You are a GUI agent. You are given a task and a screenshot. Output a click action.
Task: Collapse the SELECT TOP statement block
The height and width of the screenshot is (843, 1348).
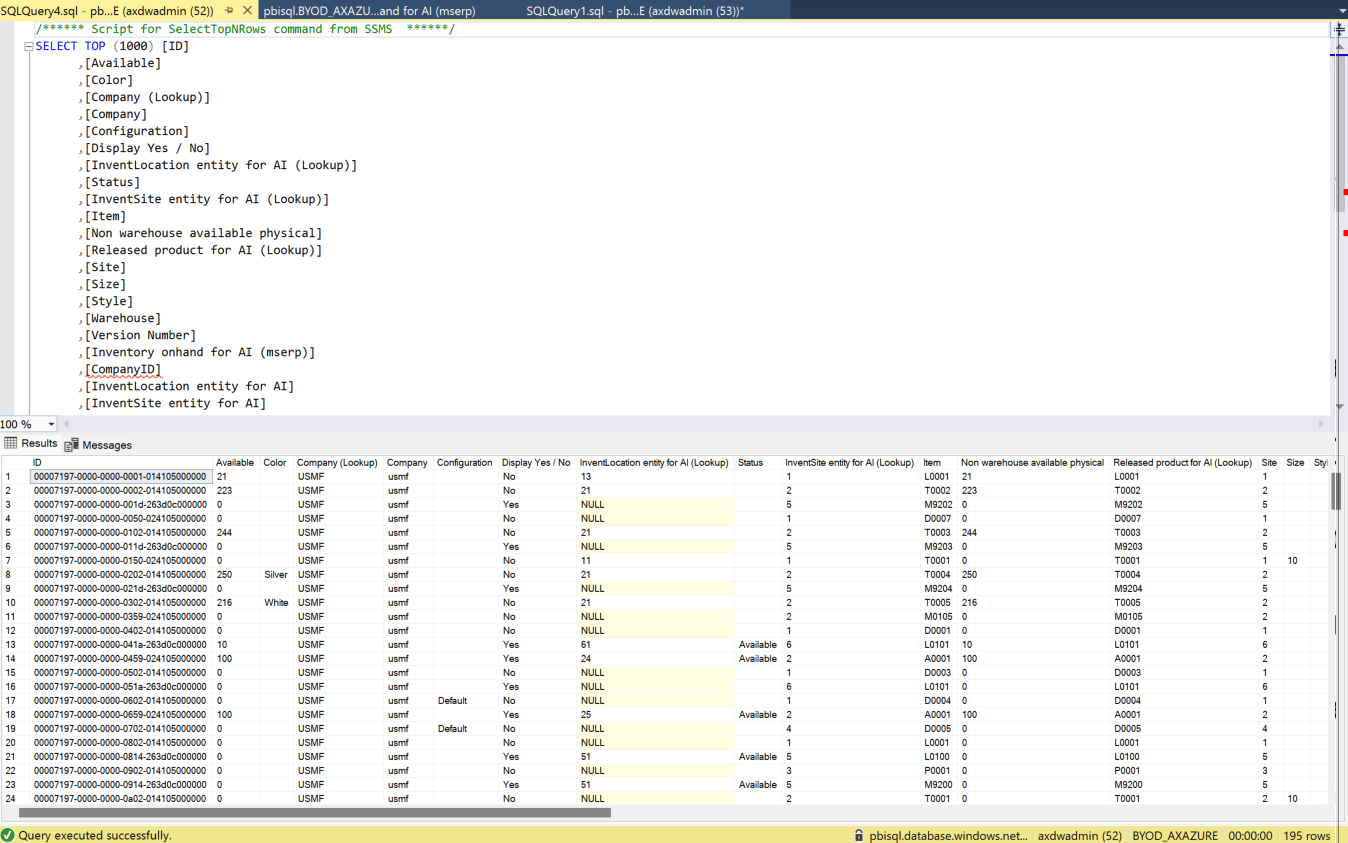29,46
